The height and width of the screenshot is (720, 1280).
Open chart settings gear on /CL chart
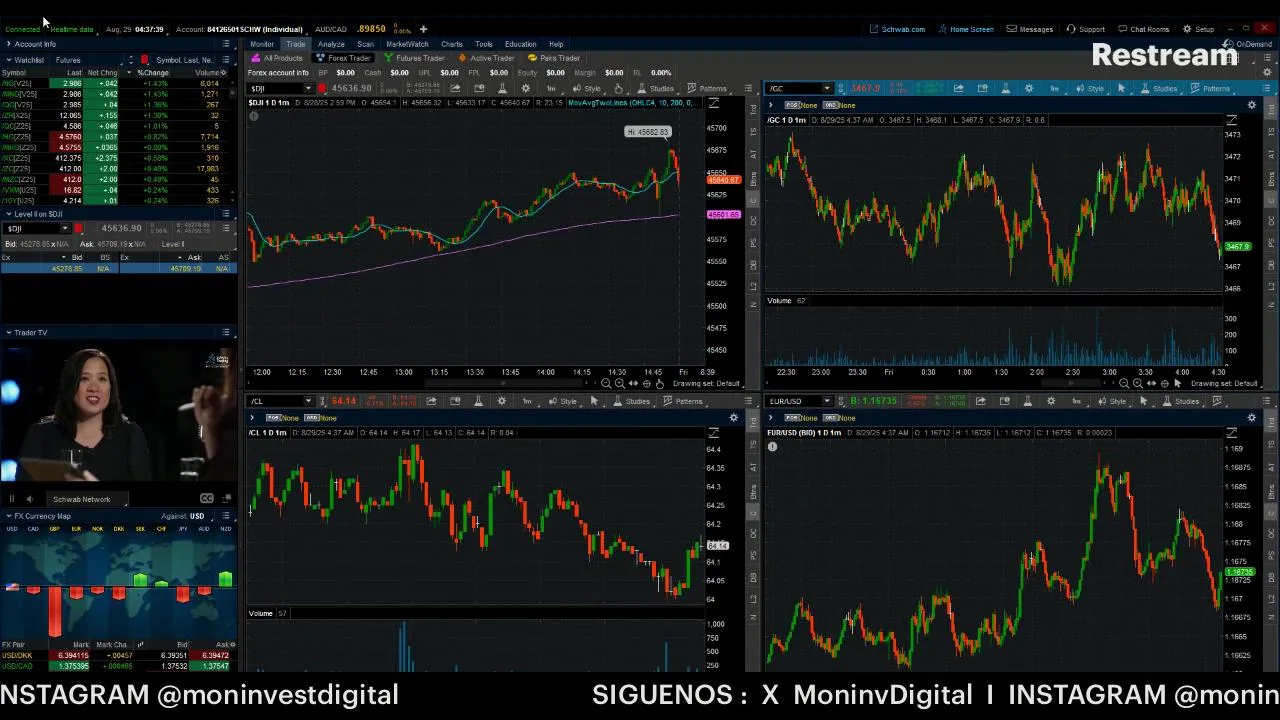point(502,401)
